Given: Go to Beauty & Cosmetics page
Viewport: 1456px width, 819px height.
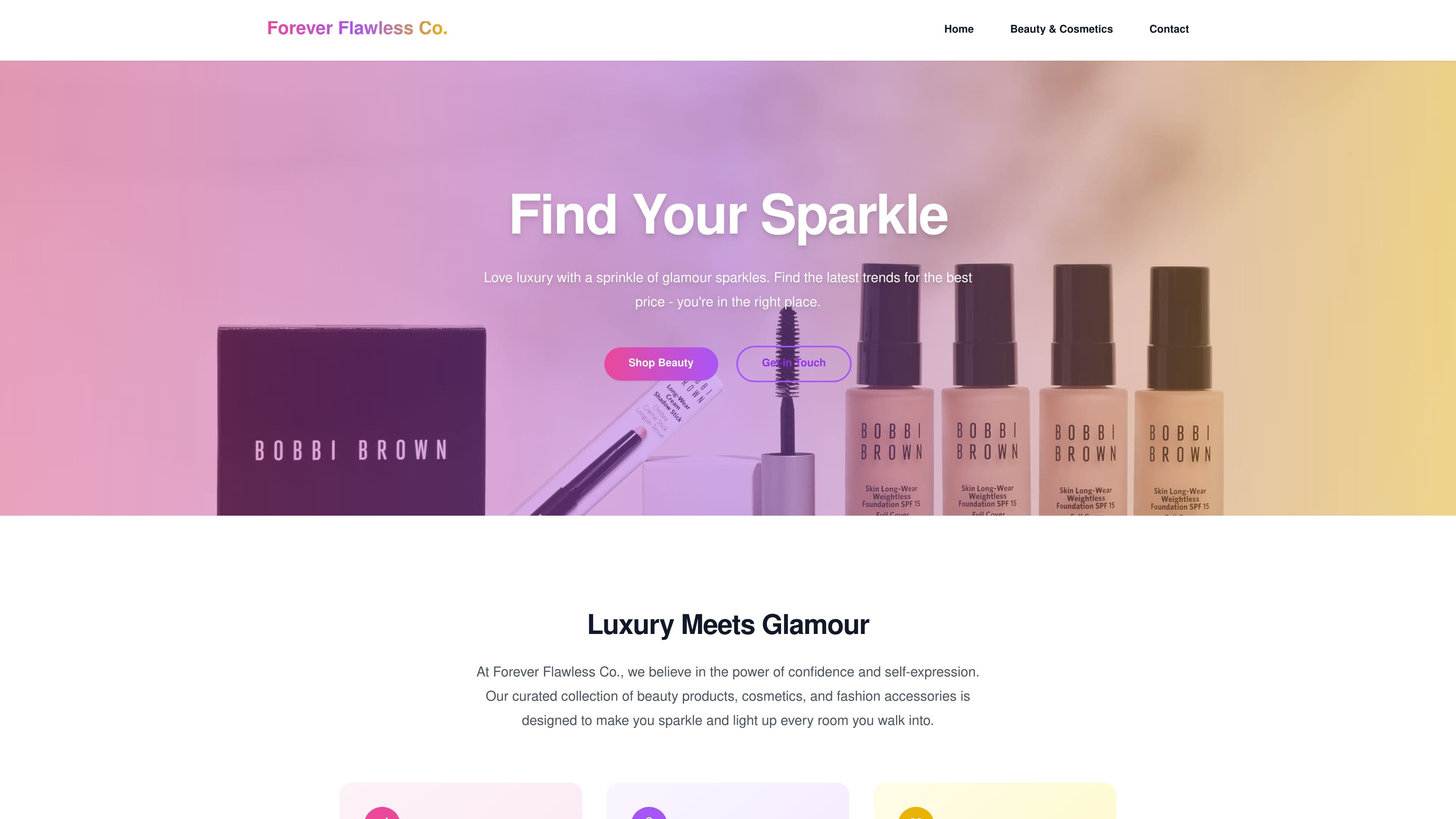Looking at the screenshot, I should click(x=1061, y=29).
